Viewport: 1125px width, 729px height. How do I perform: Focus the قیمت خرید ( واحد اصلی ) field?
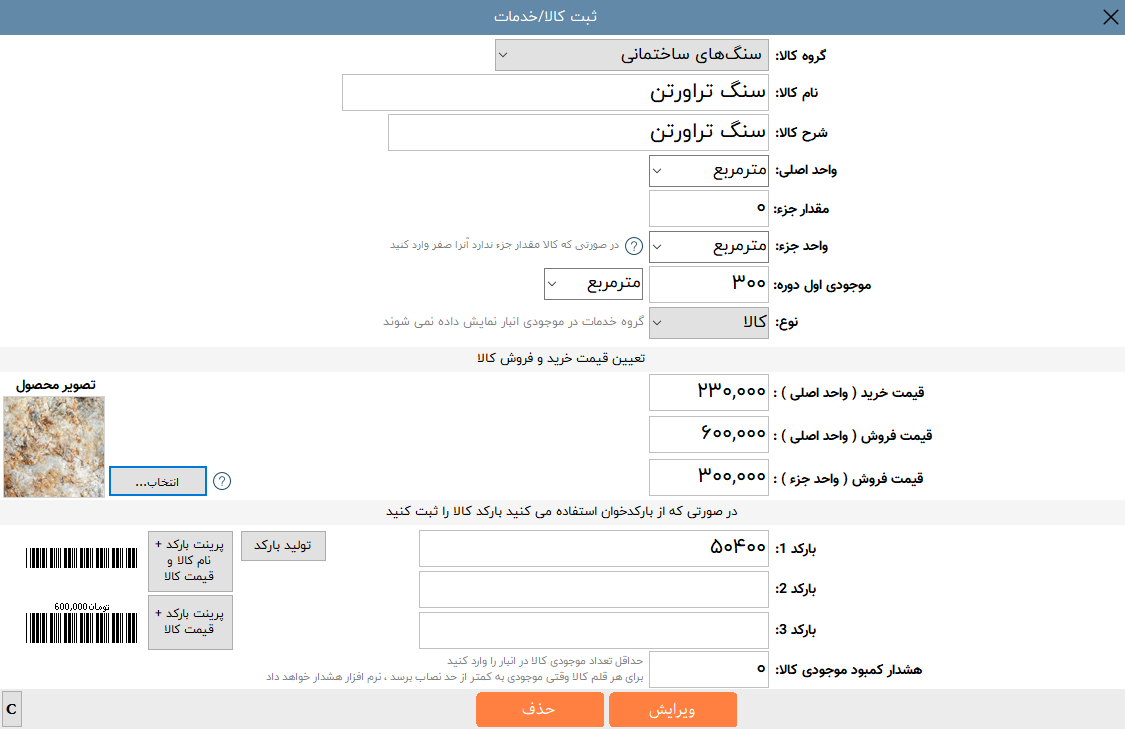pyautogui.click(x=709, y=392)
